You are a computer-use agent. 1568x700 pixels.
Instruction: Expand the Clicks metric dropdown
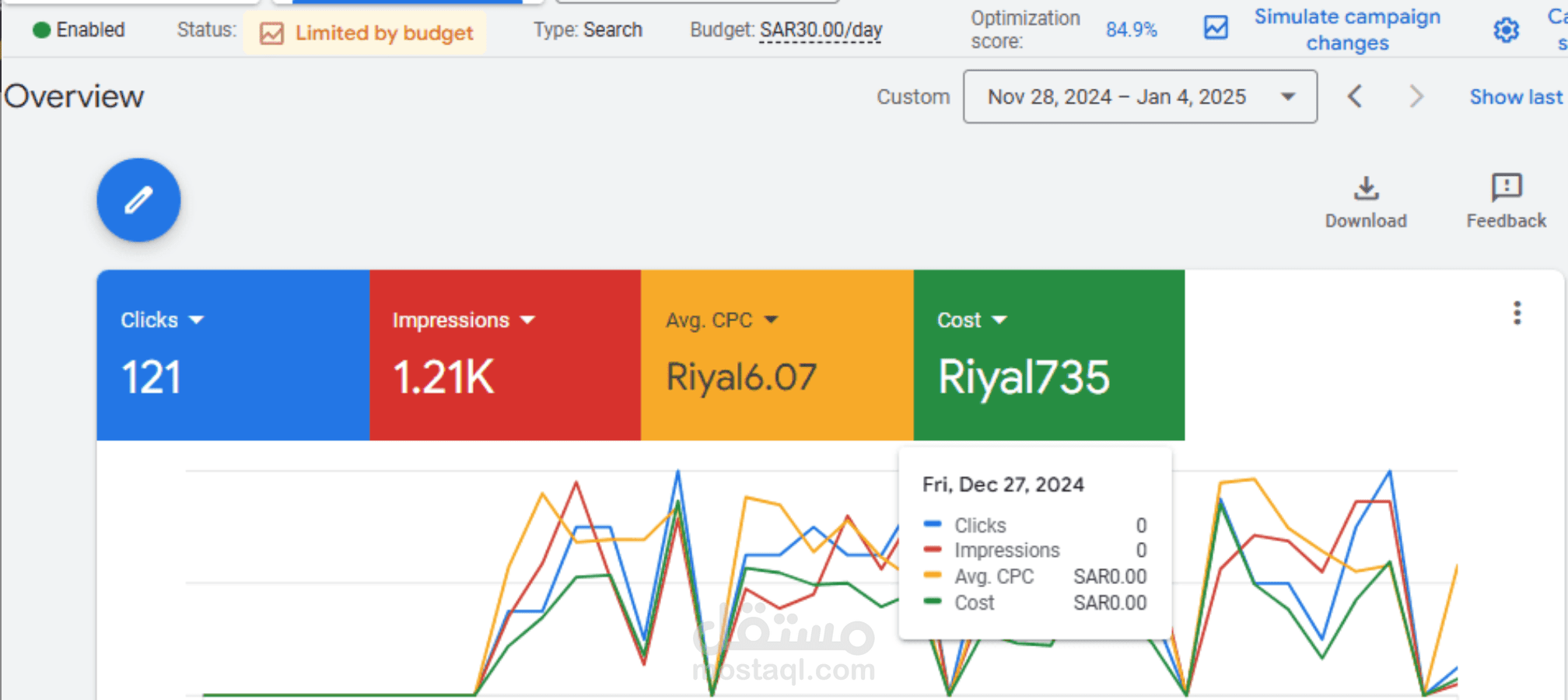tap(196, 320)
